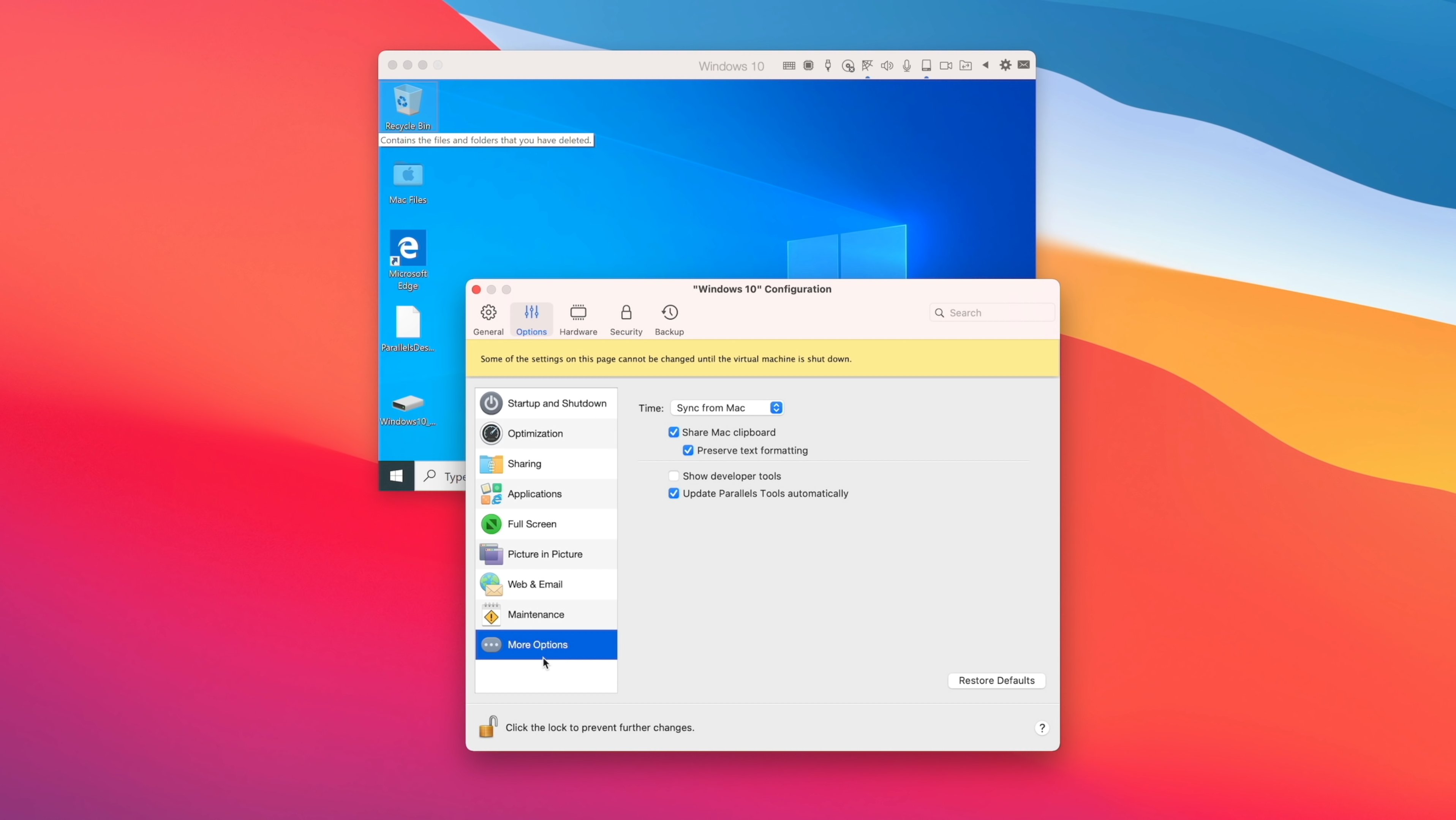This screenshot has width=1456, height=820.
Task: Click the microphone icon in VM titlebar
Action: 907,66
